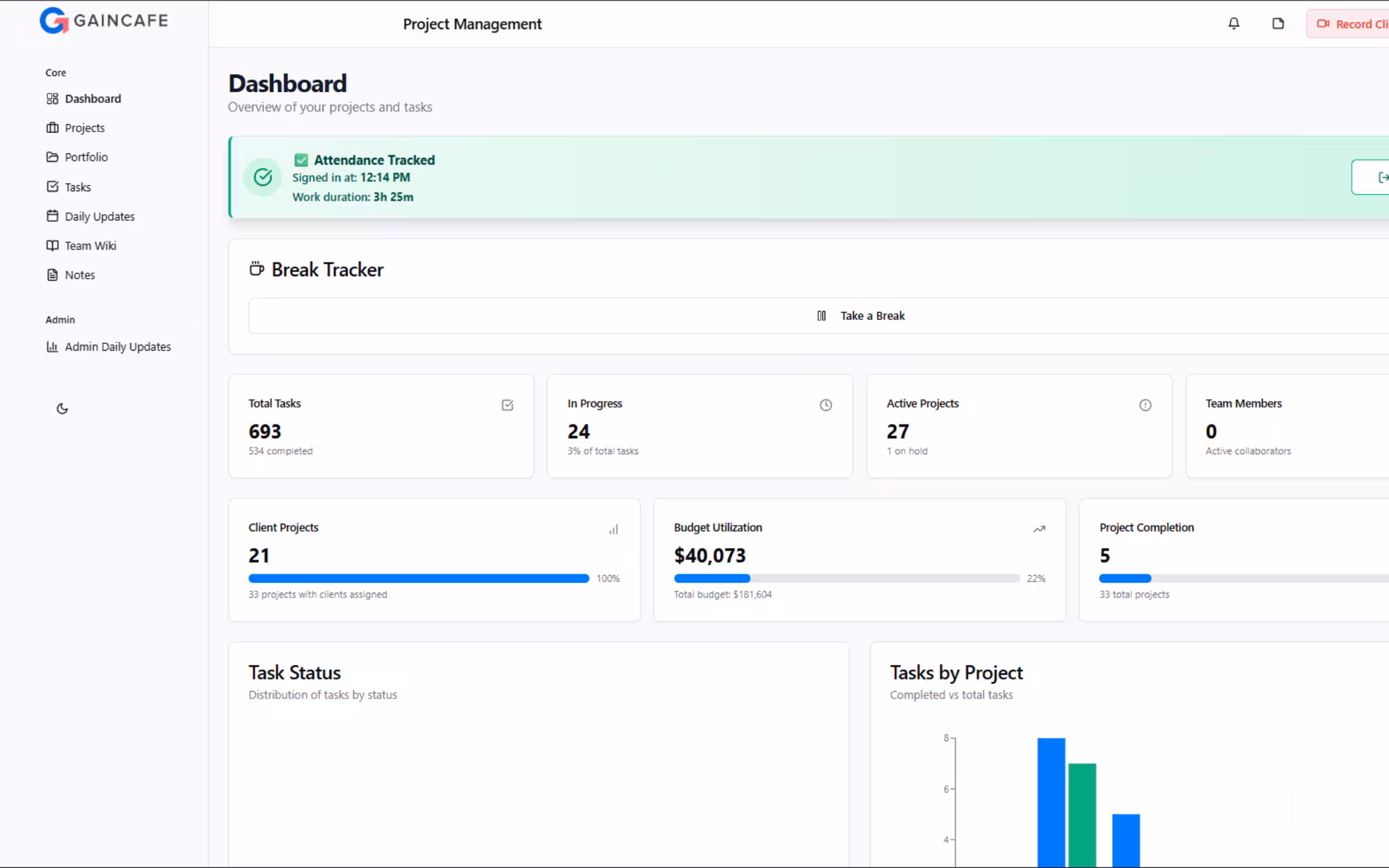
Task: Click the GainCafe logo
Action: pyautogui.click(x=104, y=21)
